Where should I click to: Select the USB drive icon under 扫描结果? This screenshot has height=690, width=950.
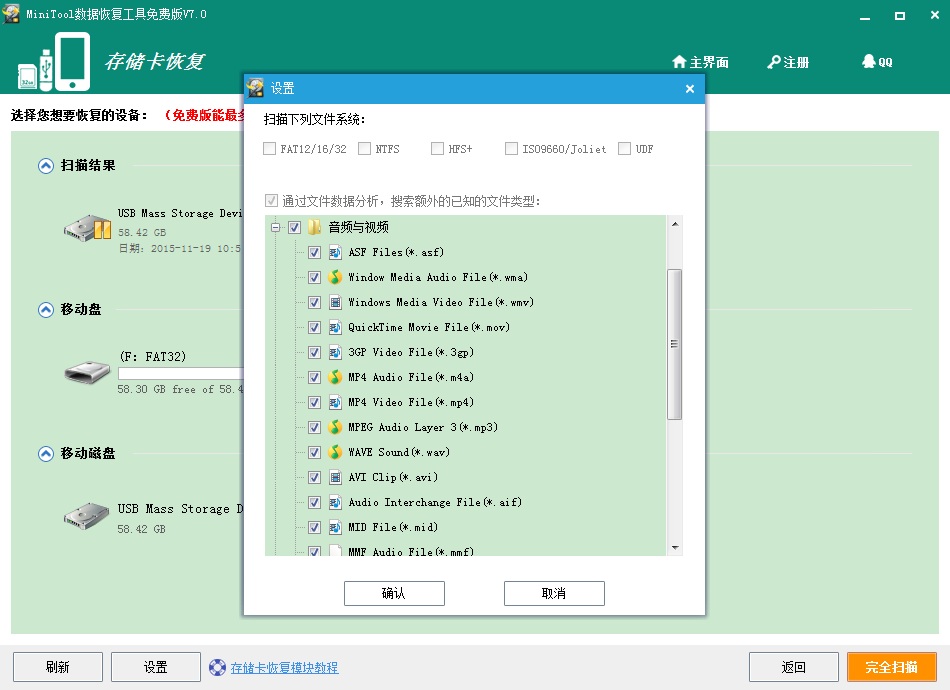88,228
